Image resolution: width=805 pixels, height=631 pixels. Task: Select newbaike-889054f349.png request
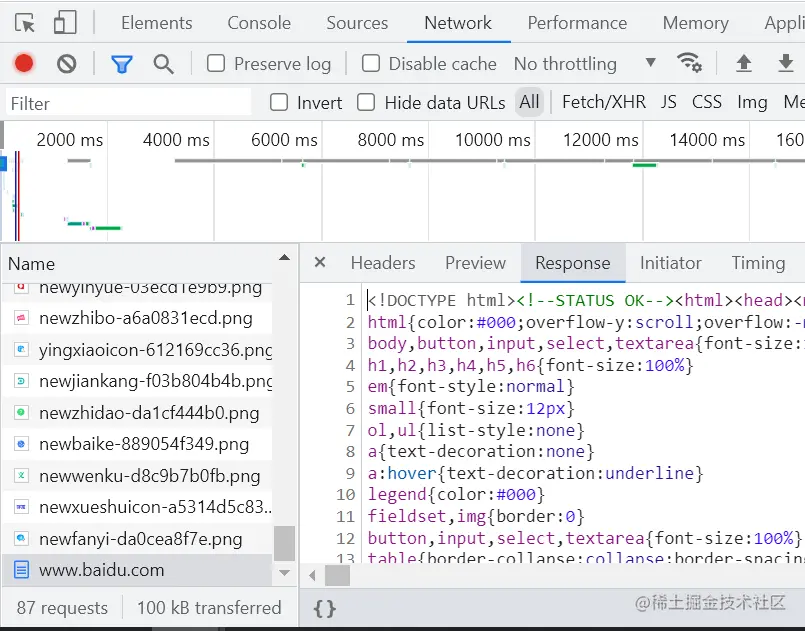pos(137,444)
